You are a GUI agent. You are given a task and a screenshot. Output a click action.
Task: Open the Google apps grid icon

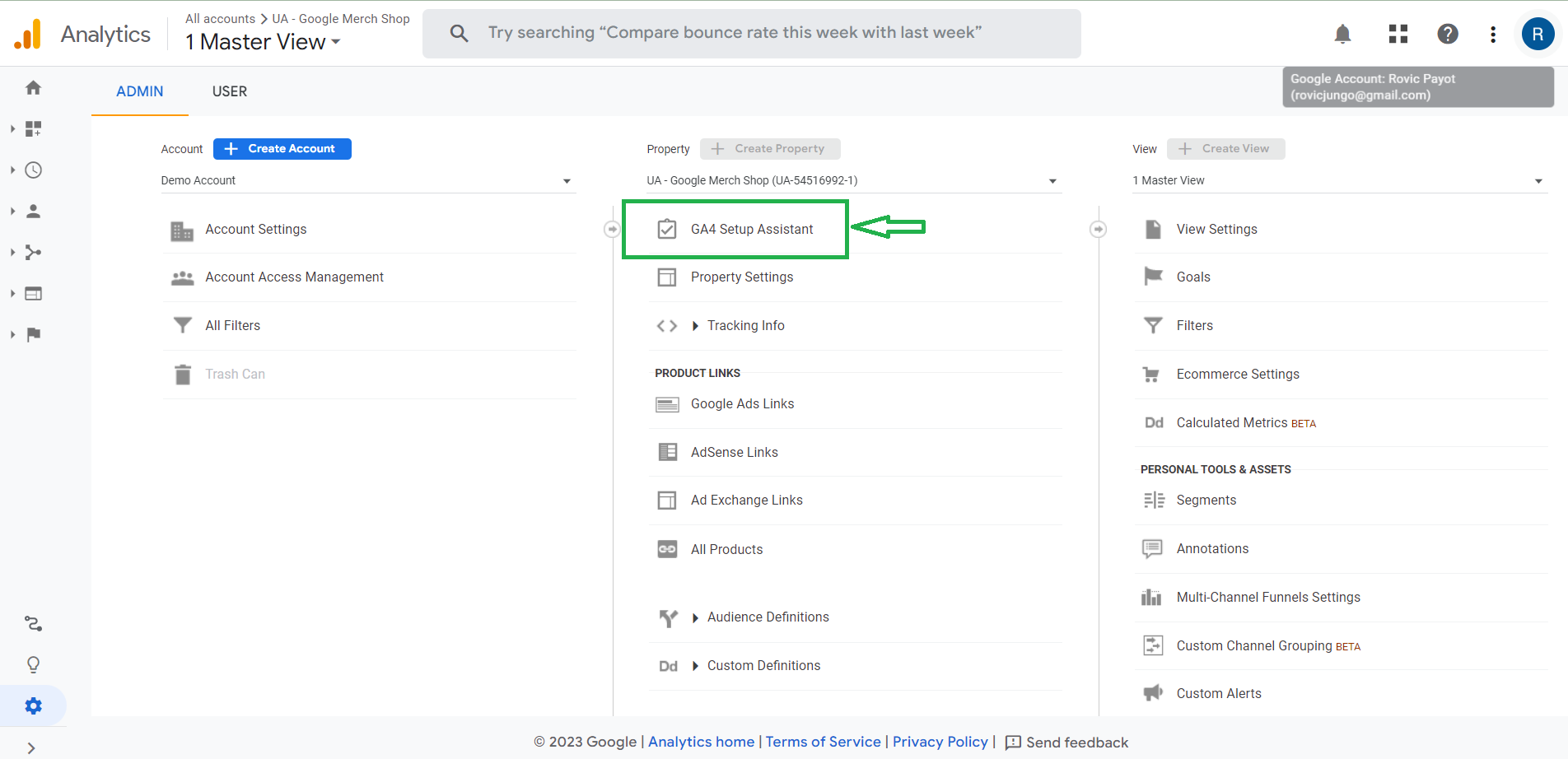click(1398, 34)
